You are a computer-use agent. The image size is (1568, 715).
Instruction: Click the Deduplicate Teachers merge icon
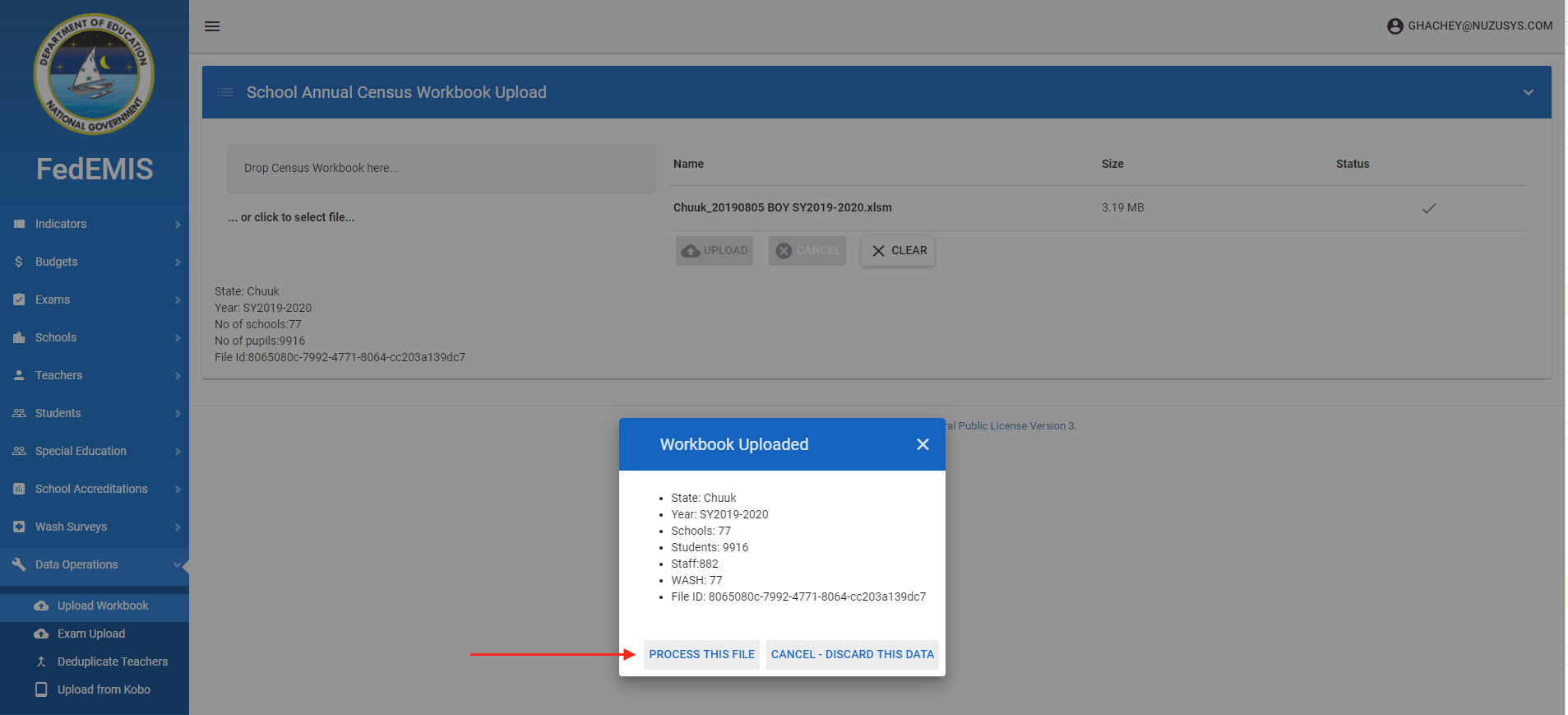tap(41, 662)
